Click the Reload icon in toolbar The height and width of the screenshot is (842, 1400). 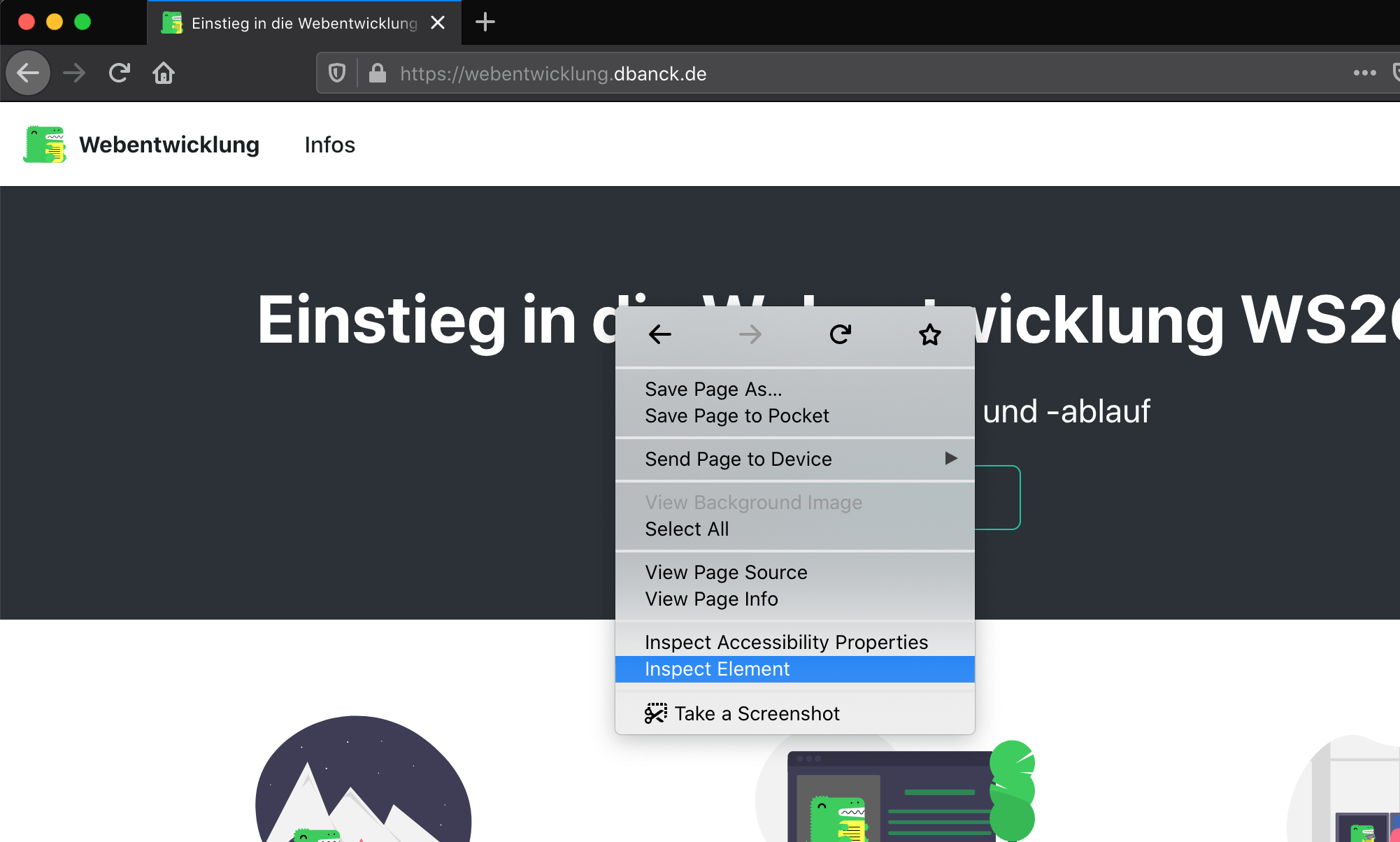[120, 73]
